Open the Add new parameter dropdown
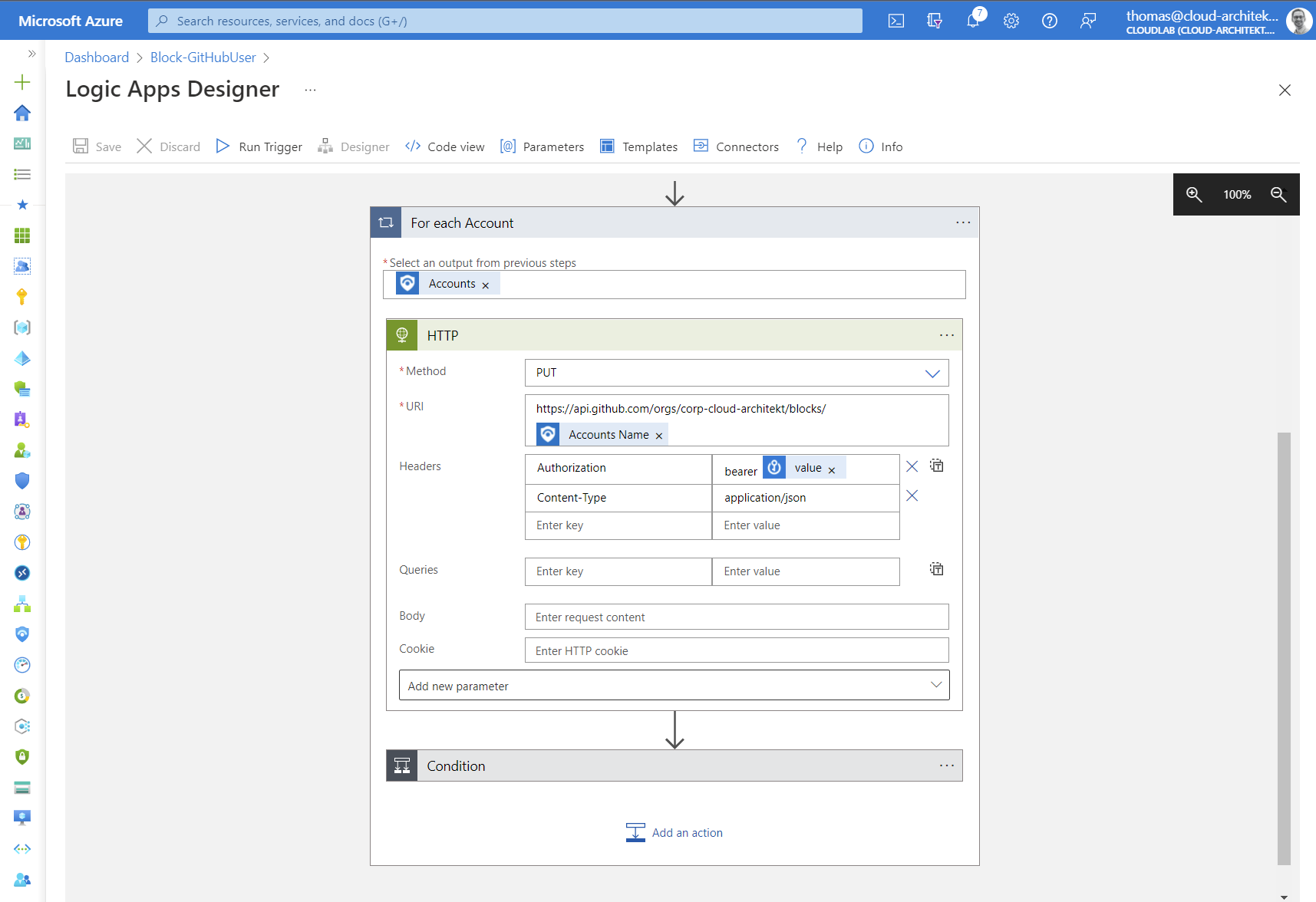Image resolution: width=1316 pixels, height=902 pixels. 674,686
